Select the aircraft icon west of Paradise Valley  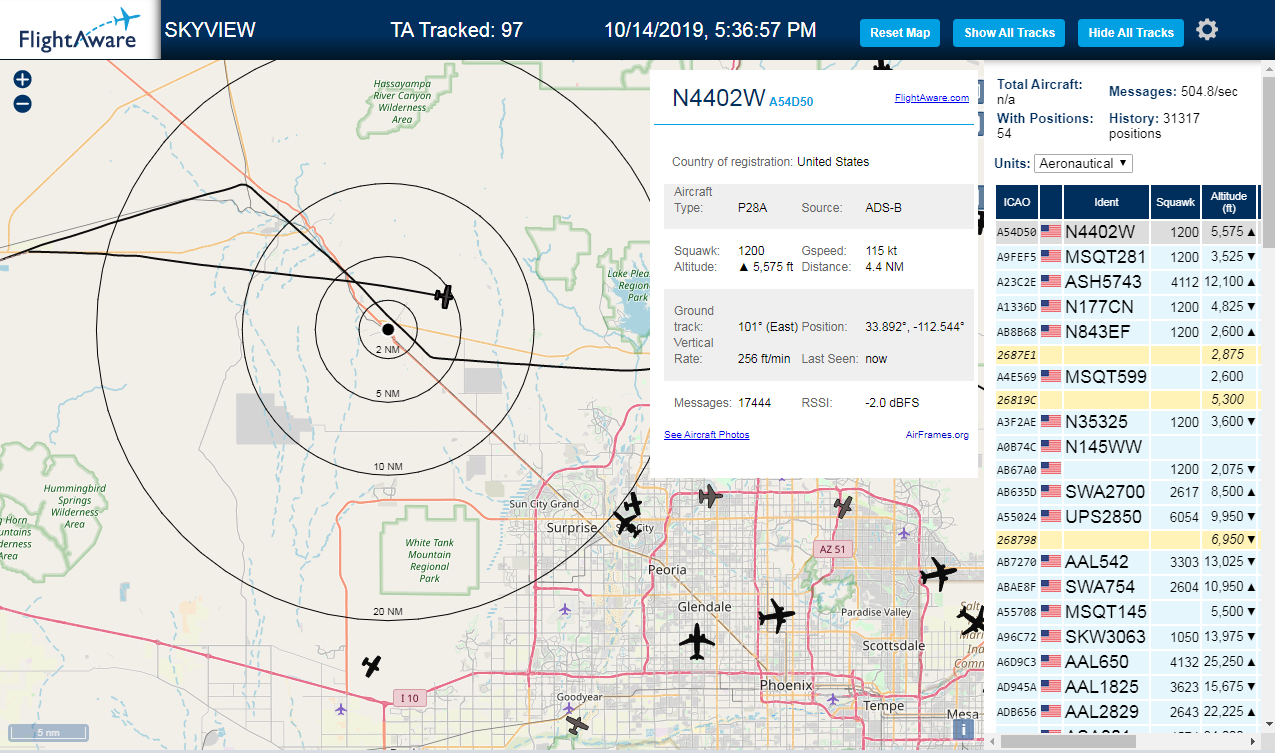(776, 616)
